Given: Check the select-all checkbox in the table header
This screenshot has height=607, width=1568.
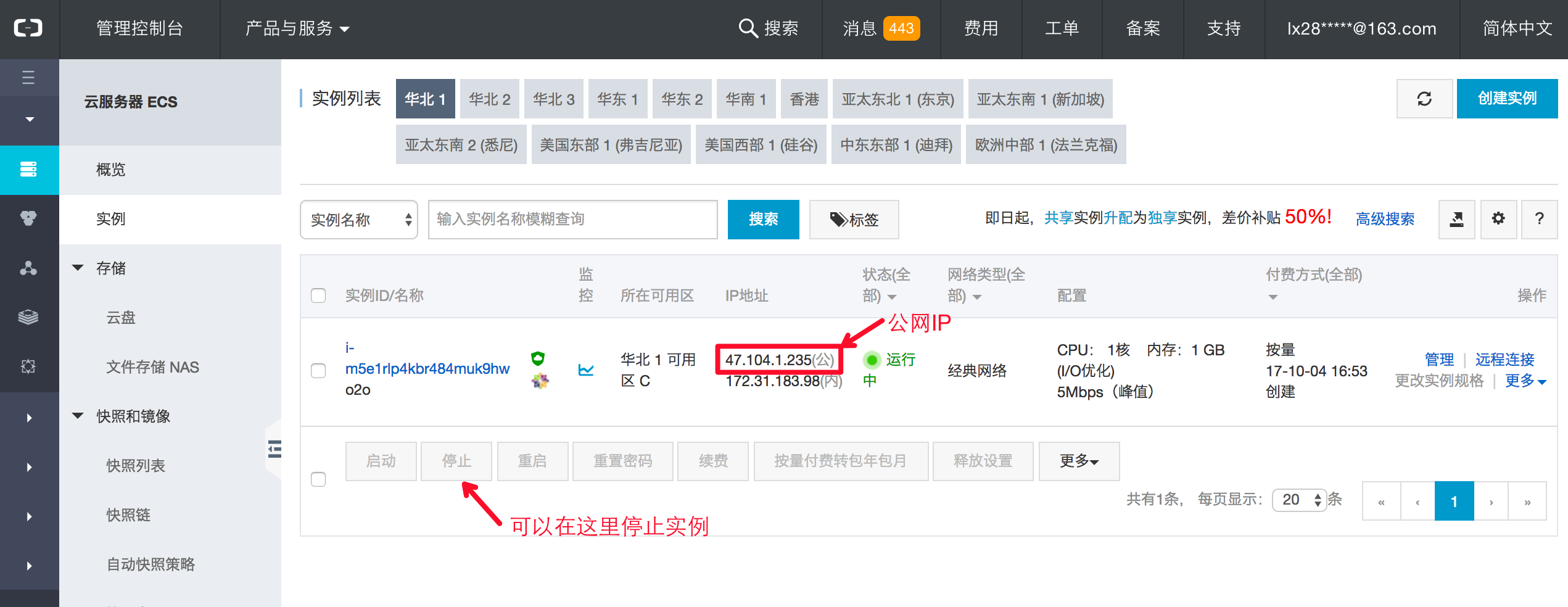Looking at the screenshot, I should [x=318, y=296].
